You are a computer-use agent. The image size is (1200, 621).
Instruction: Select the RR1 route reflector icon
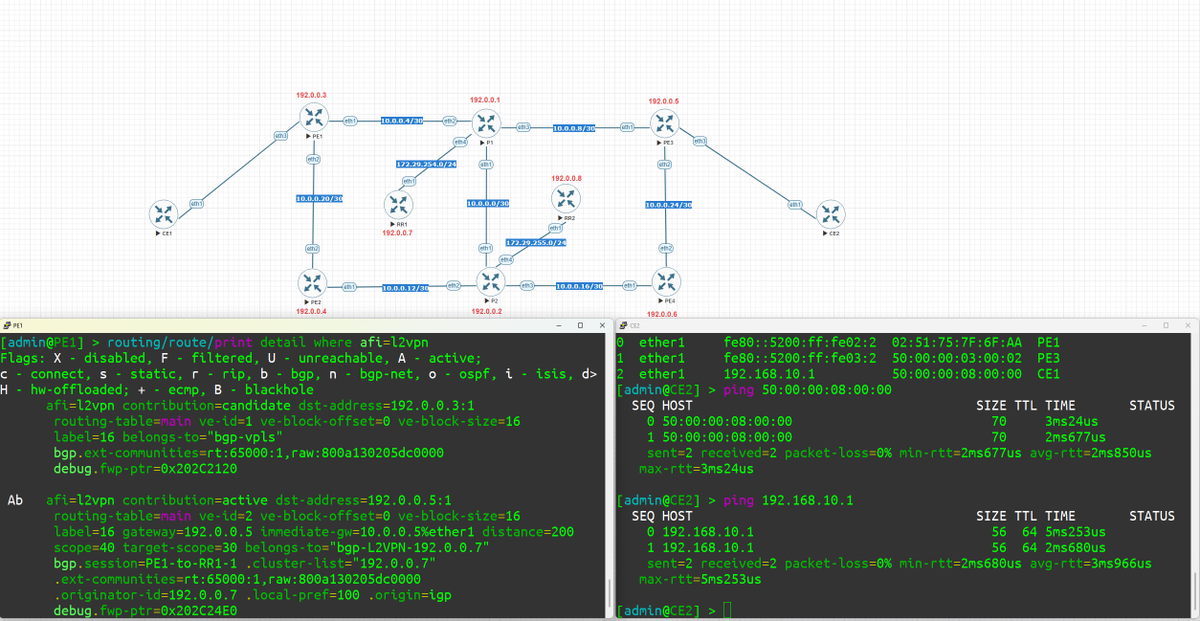(398, 205)
